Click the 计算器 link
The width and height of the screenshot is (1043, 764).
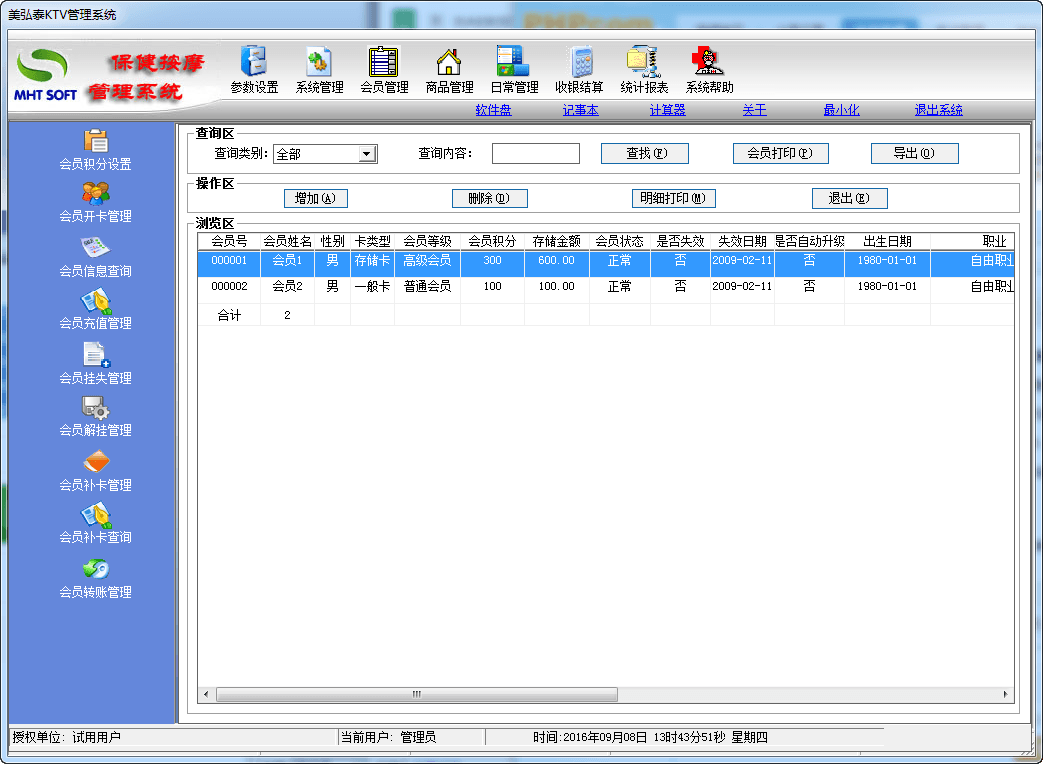pos(667,110)
